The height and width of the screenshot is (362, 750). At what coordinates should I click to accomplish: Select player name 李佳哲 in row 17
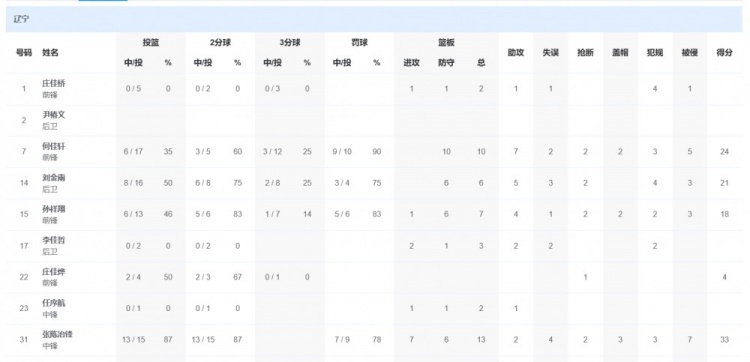54,240
